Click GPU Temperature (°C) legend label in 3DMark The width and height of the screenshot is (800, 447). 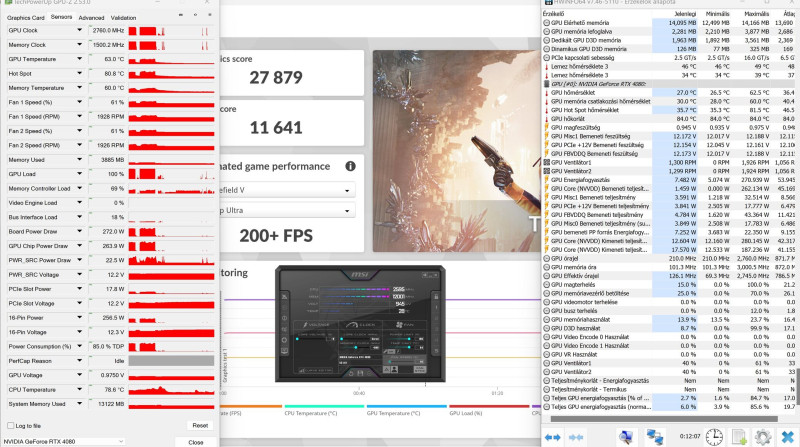pyautogui.click(x=393, y=413)
